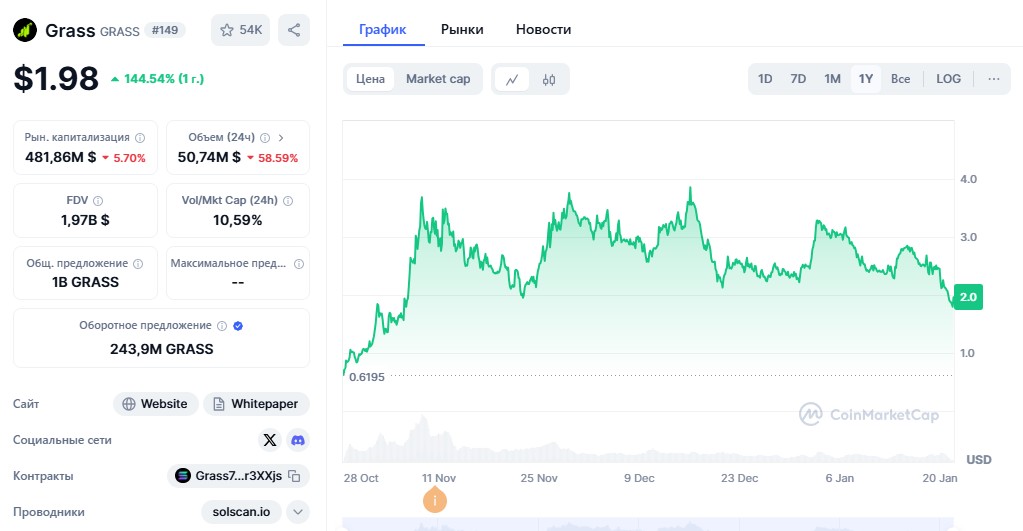Copy the Grass7...r3XXjs contract address
Screen dimensions: 1023x531
click(294, 476)
